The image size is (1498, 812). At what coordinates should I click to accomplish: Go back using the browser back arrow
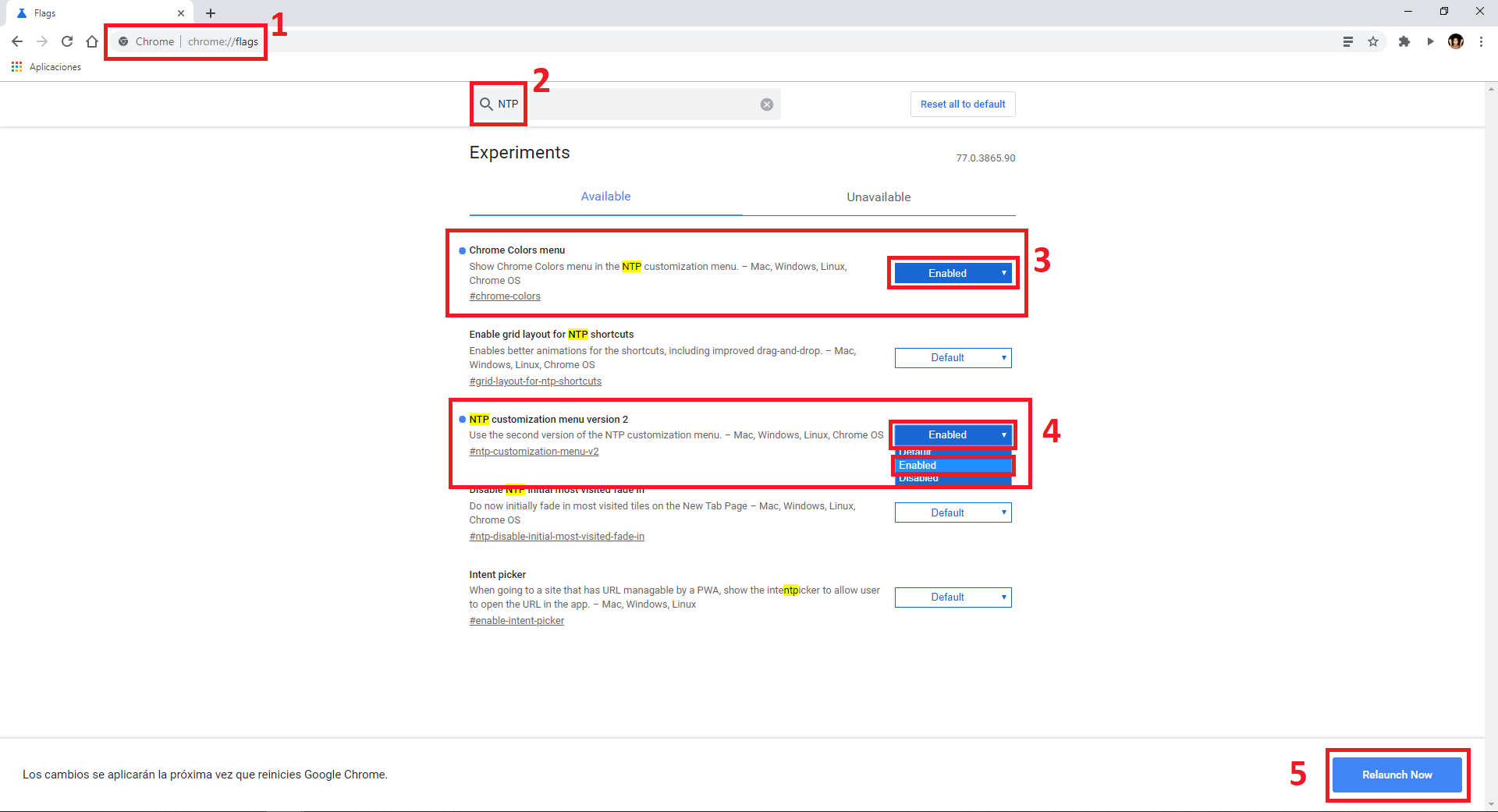[x=17, y=41]
